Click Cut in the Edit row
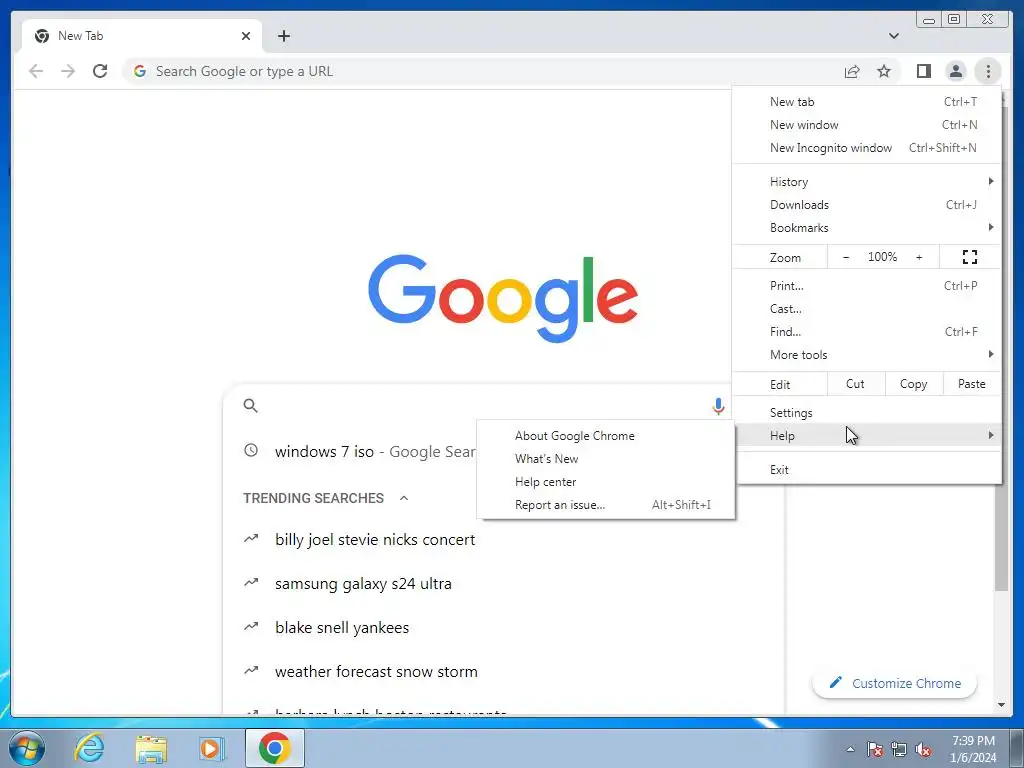 pos(856,384)
